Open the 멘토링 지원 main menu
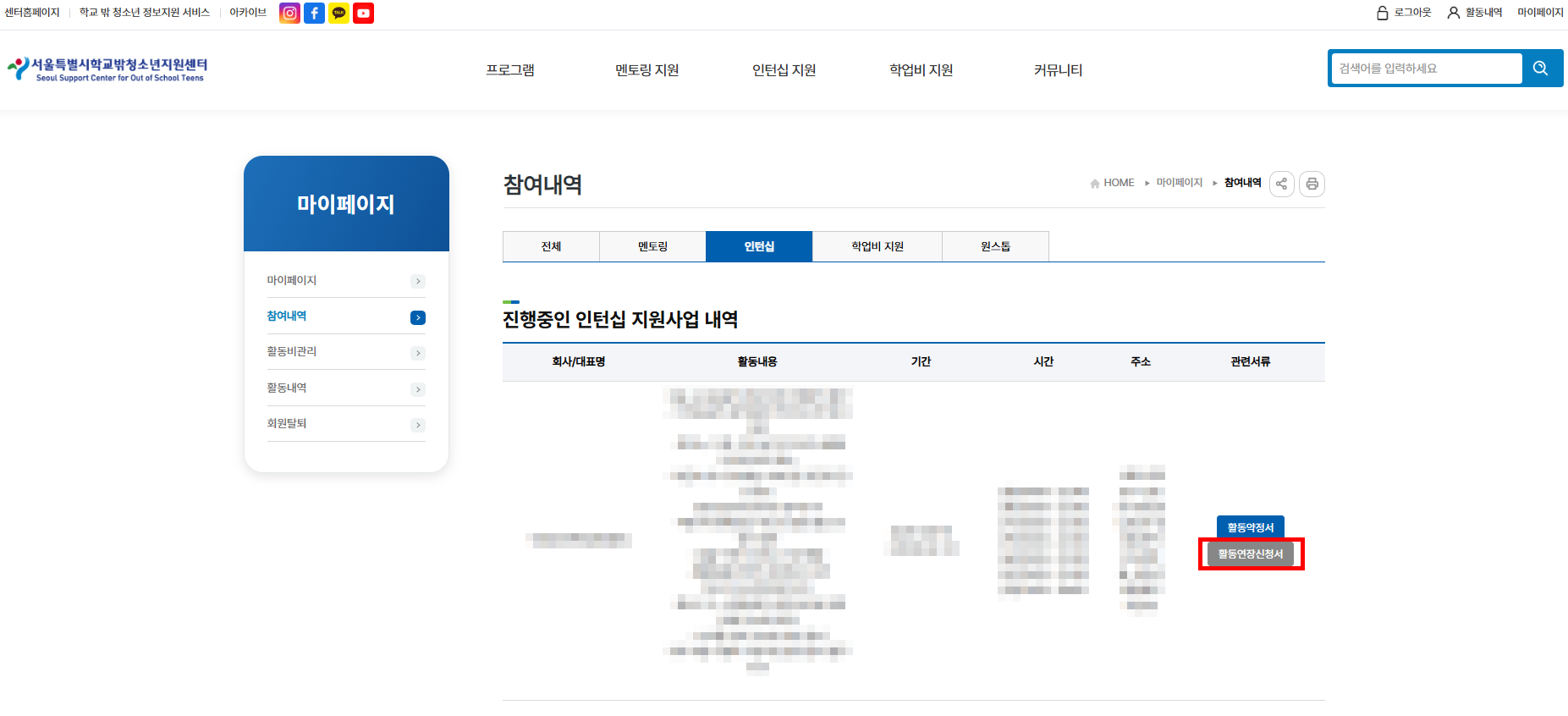Screen dimensions: 1568x716 click(647, 70)
